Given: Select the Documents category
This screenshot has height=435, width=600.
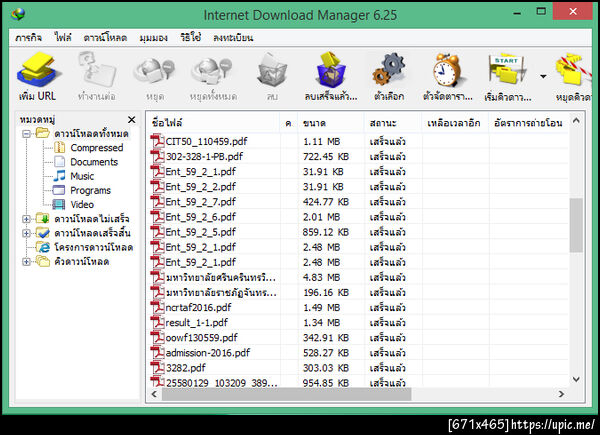Looking at the screenshot, I should [x=94, y=162].
